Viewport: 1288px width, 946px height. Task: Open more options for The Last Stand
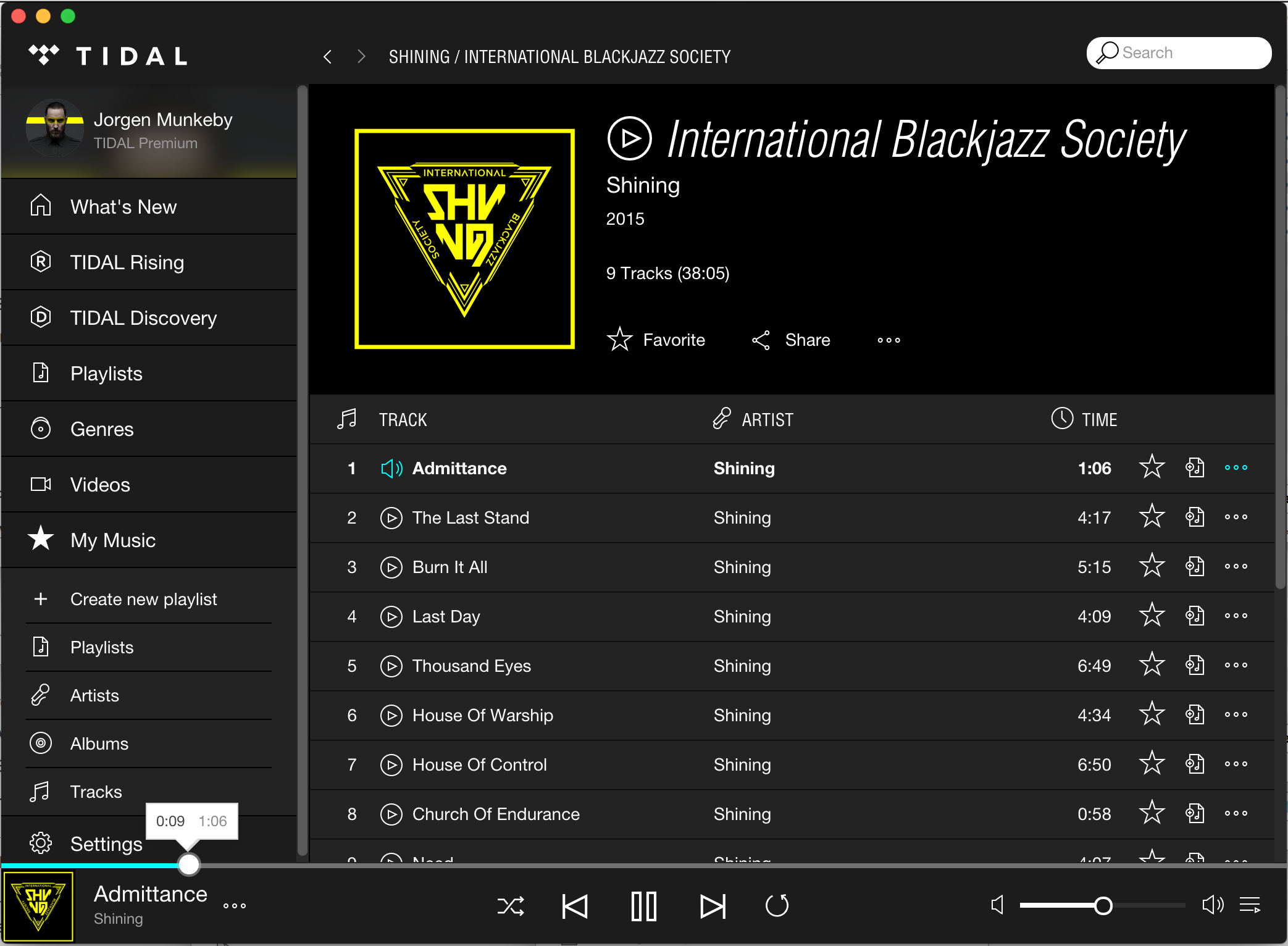pyautogui.click(x=1236, y=517)
